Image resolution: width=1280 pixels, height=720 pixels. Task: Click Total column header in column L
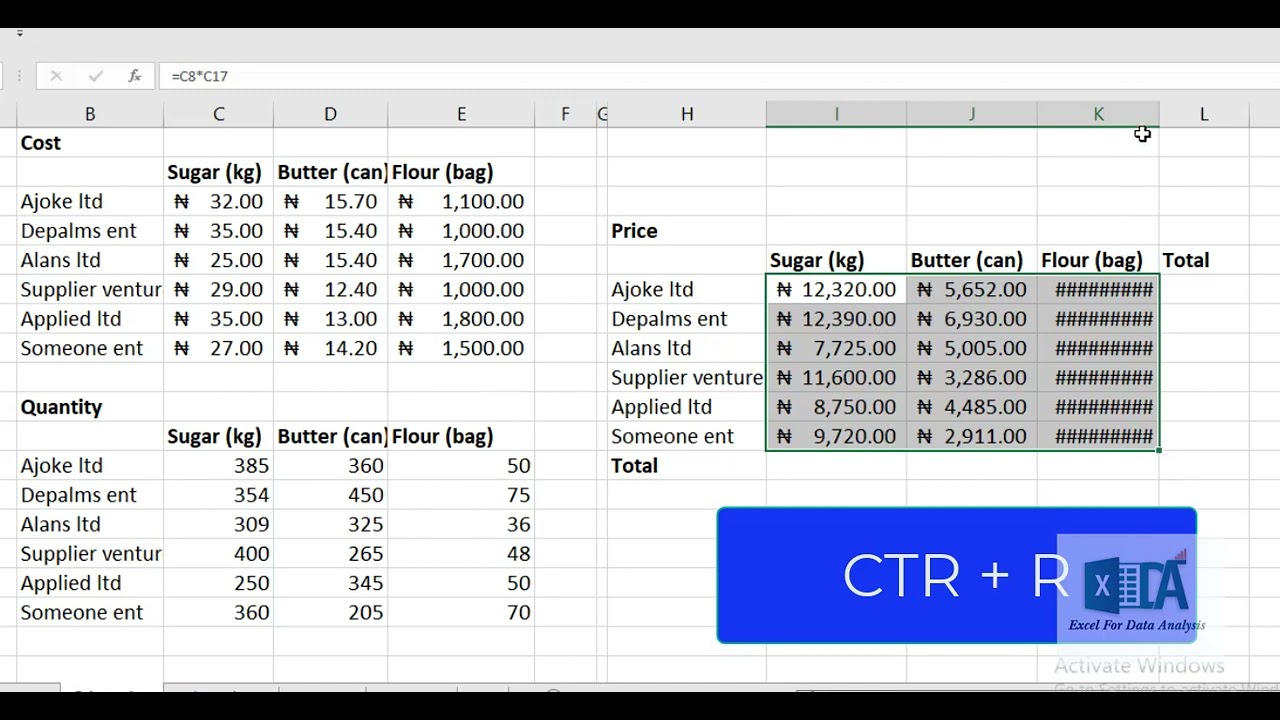[x=1204, y=260]
